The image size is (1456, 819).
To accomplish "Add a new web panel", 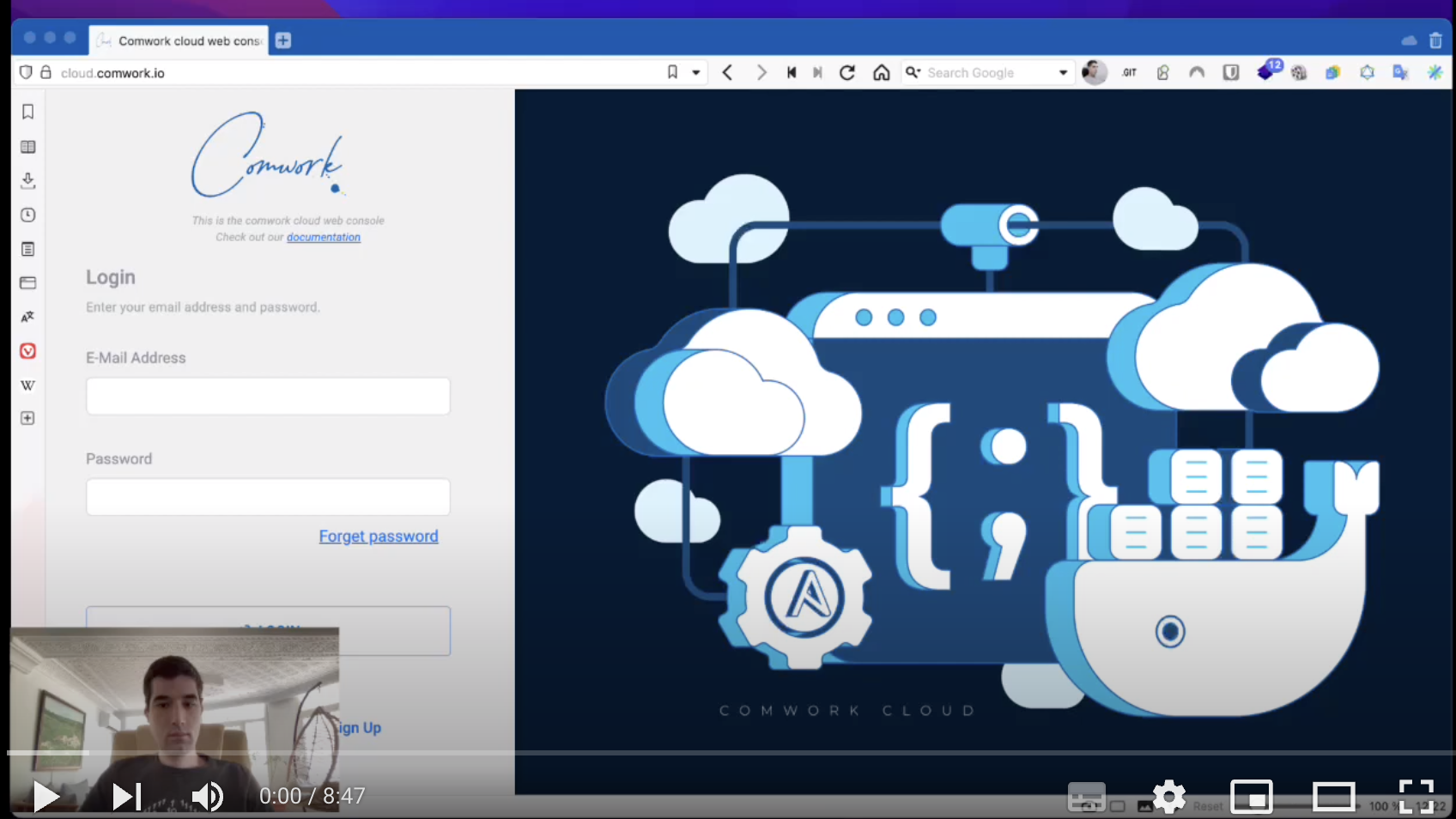I will tap(27, 418).
